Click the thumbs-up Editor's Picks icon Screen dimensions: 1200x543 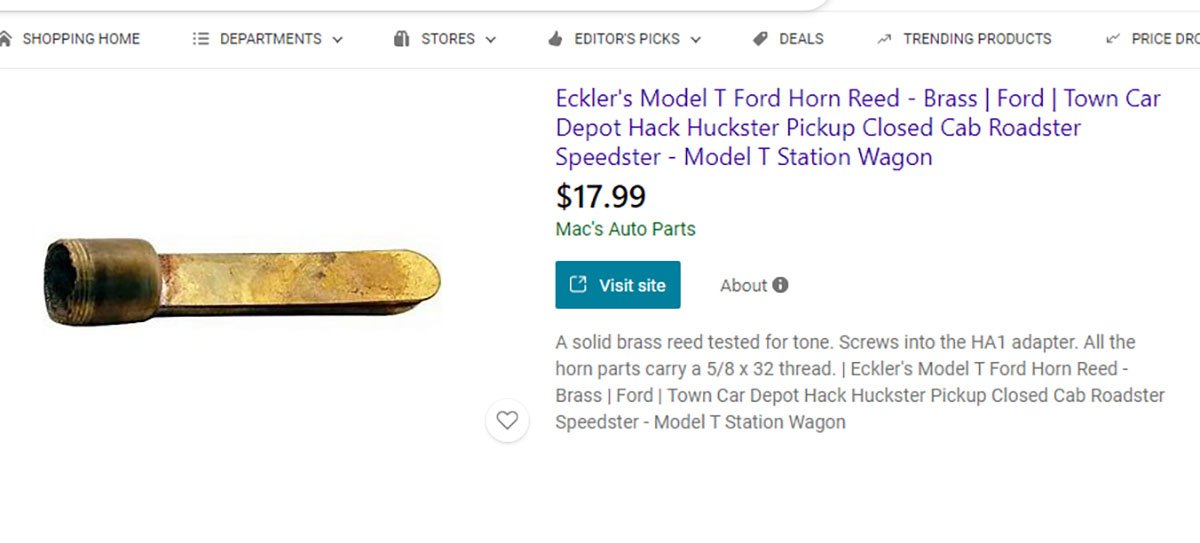(555, 39)
